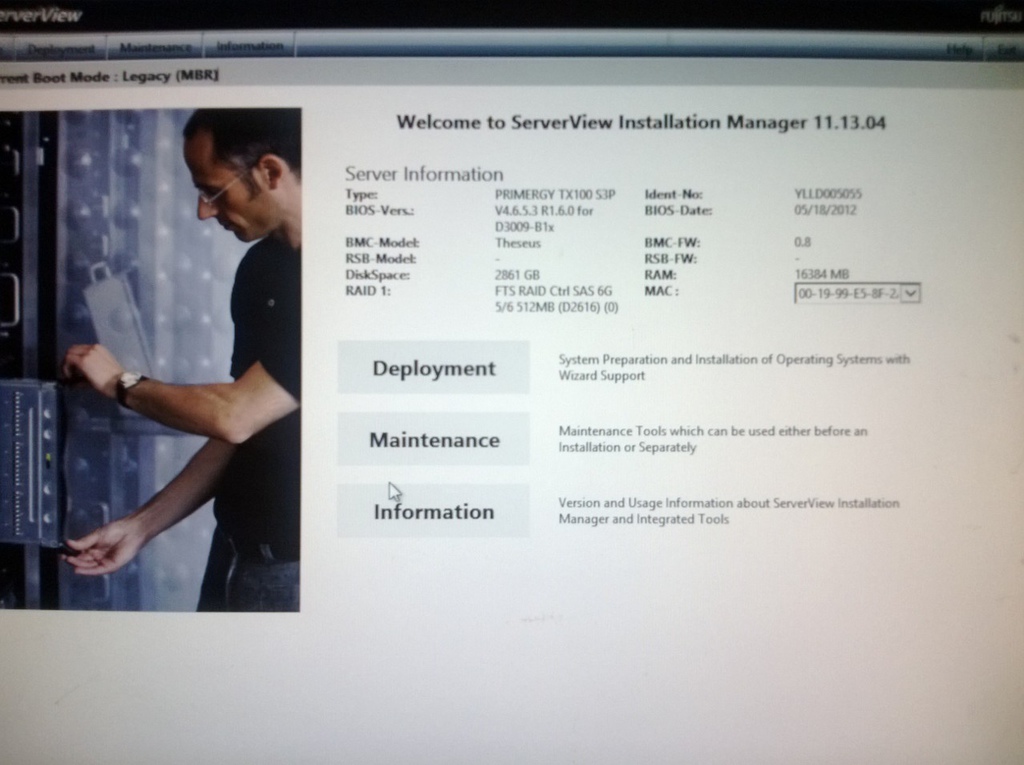1024x765 pixels.
Task: Click the large Deployment button
Action: coord(434,368)
